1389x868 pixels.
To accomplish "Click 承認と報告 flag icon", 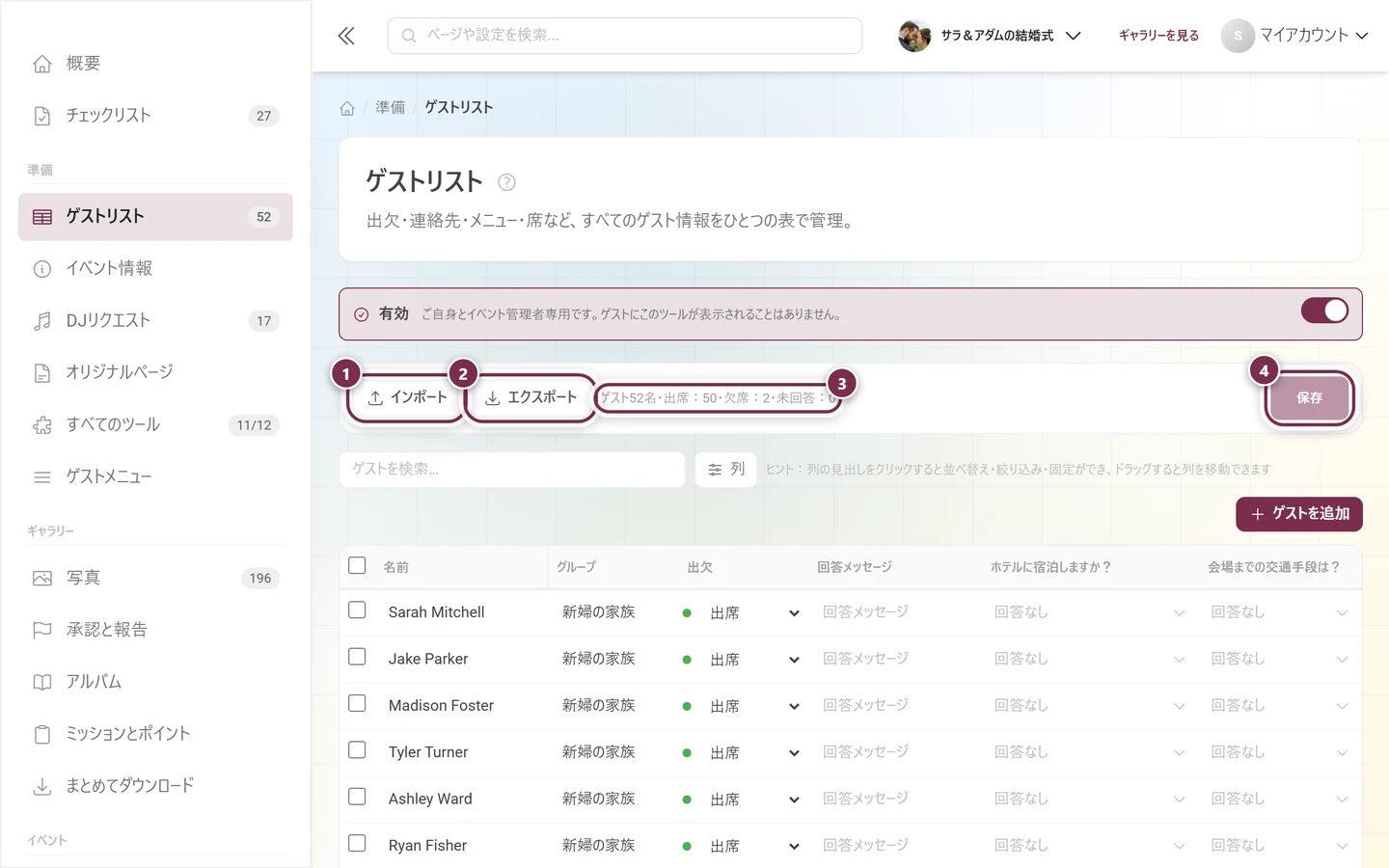I will coord(42,631).
